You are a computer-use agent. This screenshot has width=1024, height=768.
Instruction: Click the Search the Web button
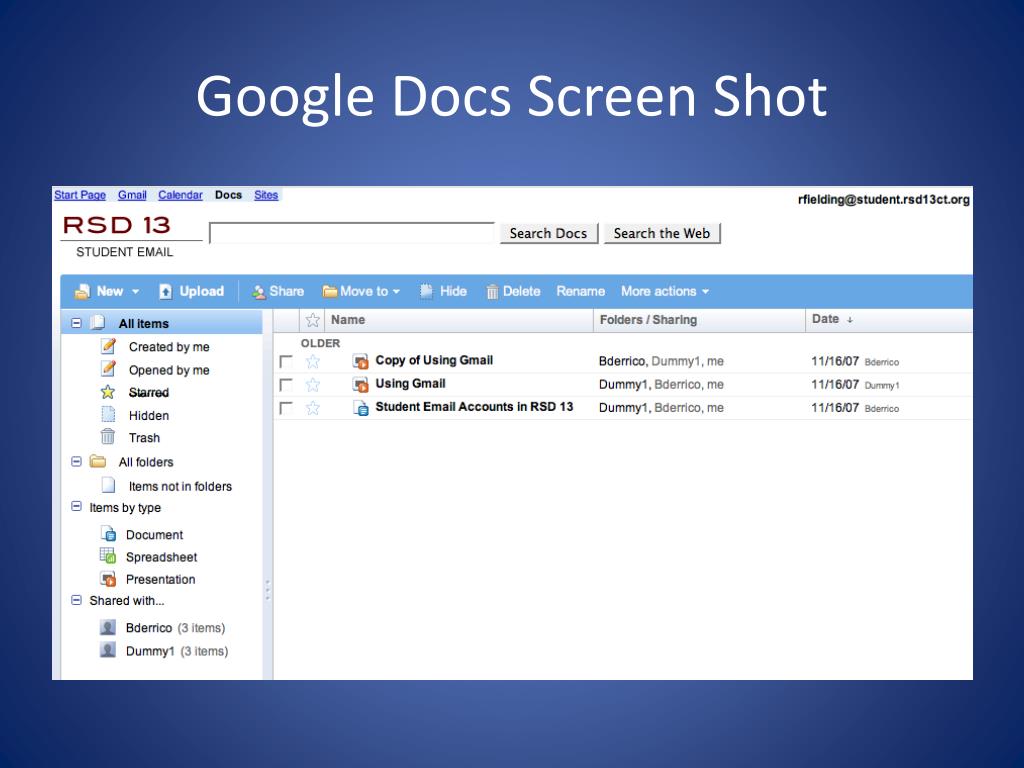[x=662, y=233]
